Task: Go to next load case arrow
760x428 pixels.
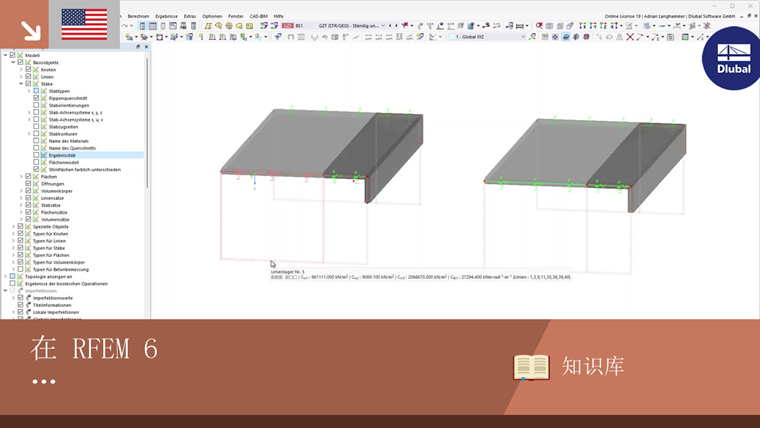Action: 396,26
